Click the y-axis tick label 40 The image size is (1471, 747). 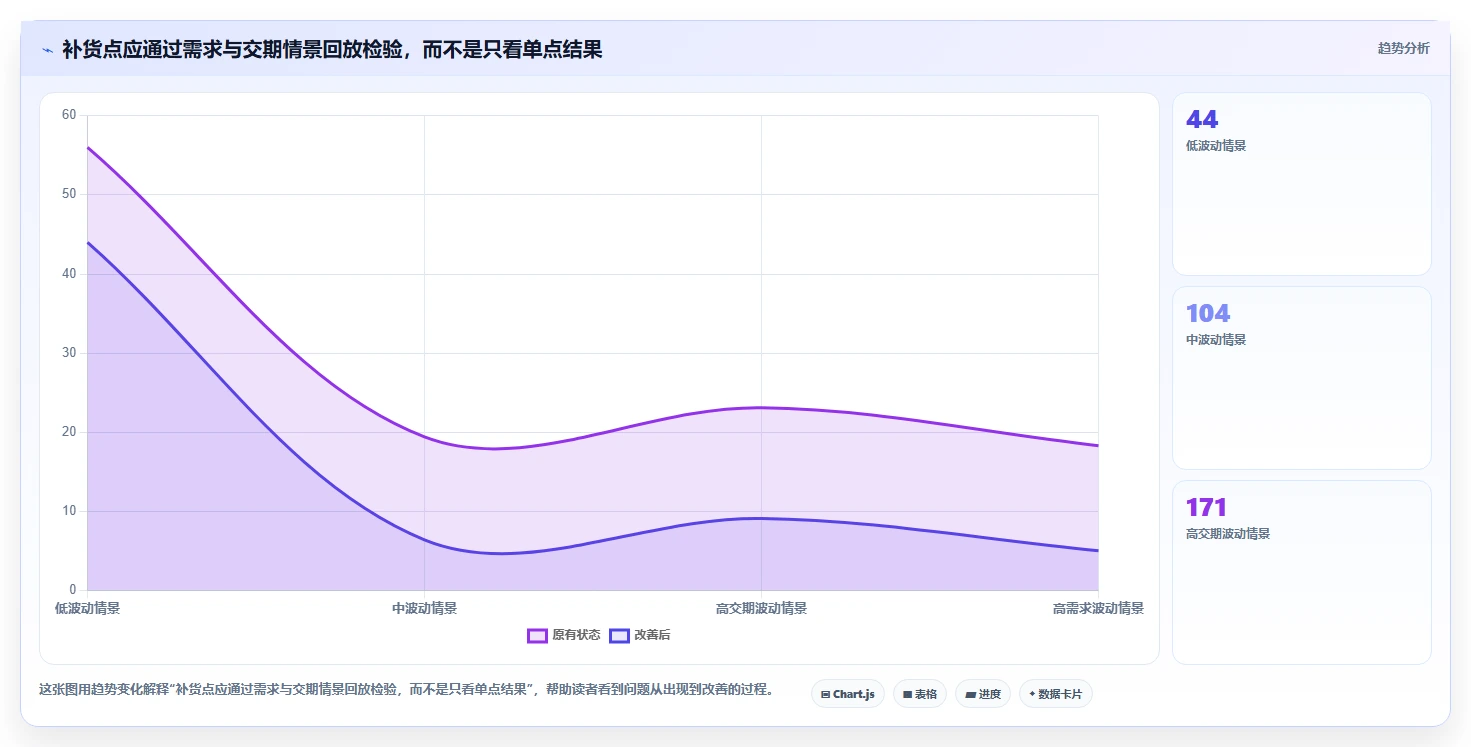tap(69, 274)
